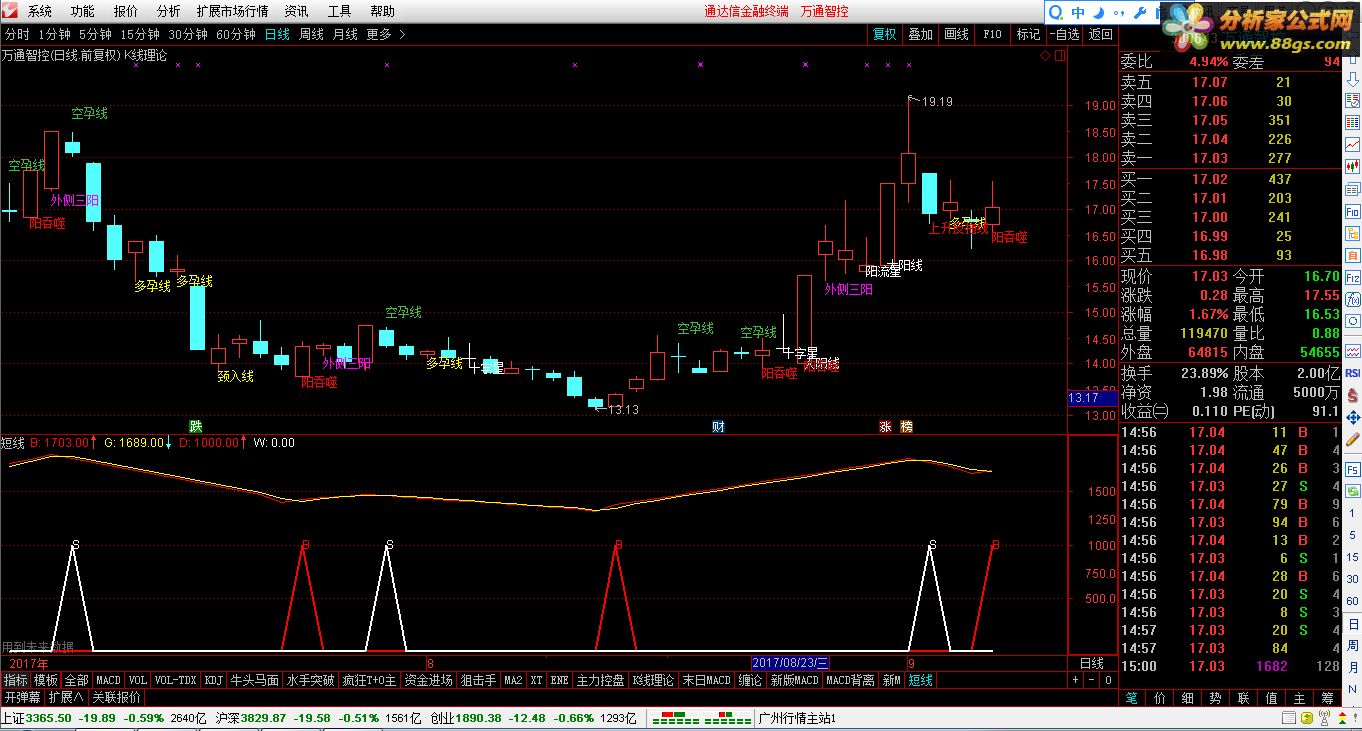Click the F12 sidebar icon
The height and width of the screenshot is (731, 1362).
click(1352, 277)
